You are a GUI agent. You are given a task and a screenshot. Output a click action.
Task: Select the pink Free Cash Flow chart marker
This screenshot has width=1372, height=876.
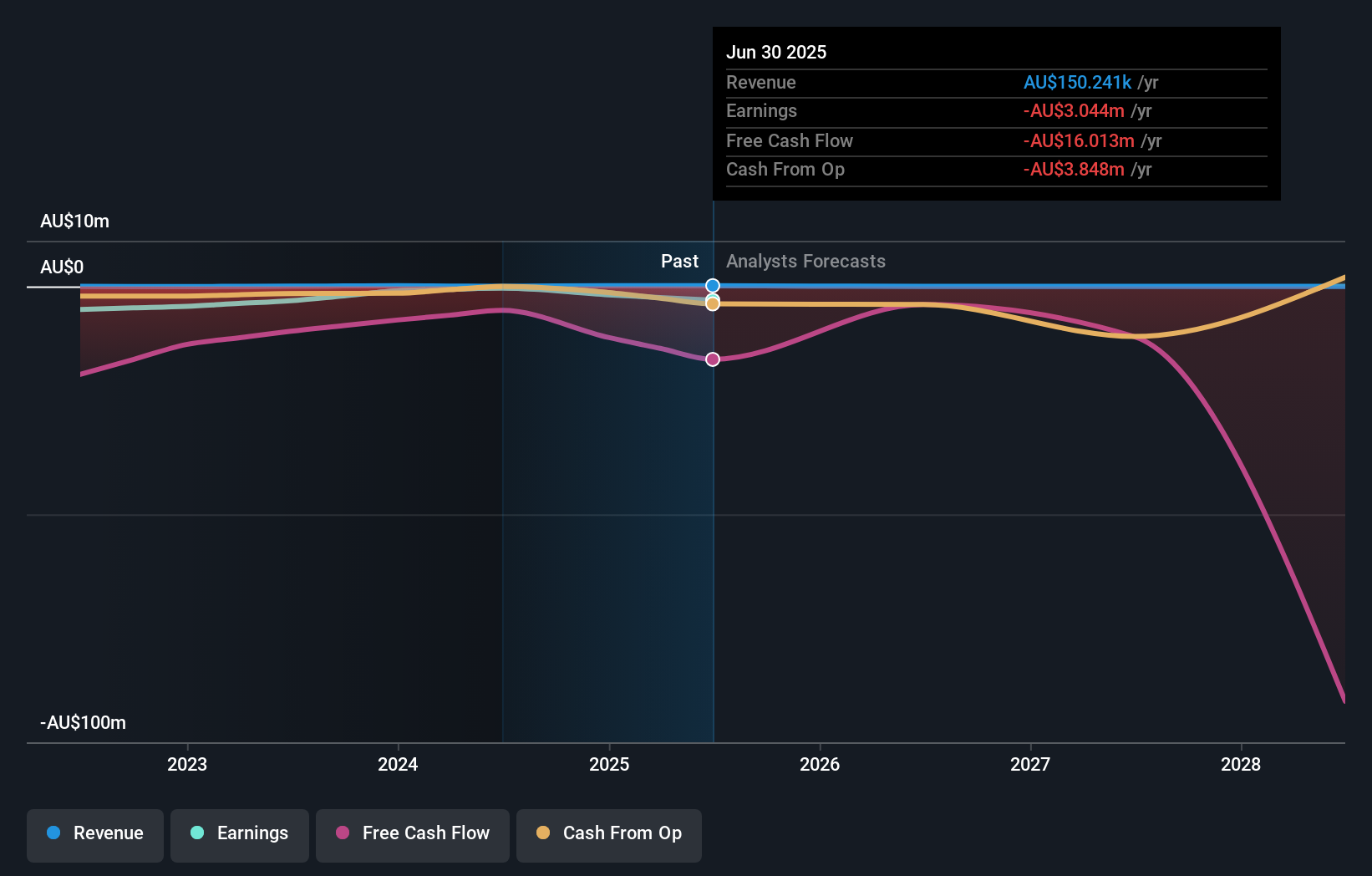(712, 359)
